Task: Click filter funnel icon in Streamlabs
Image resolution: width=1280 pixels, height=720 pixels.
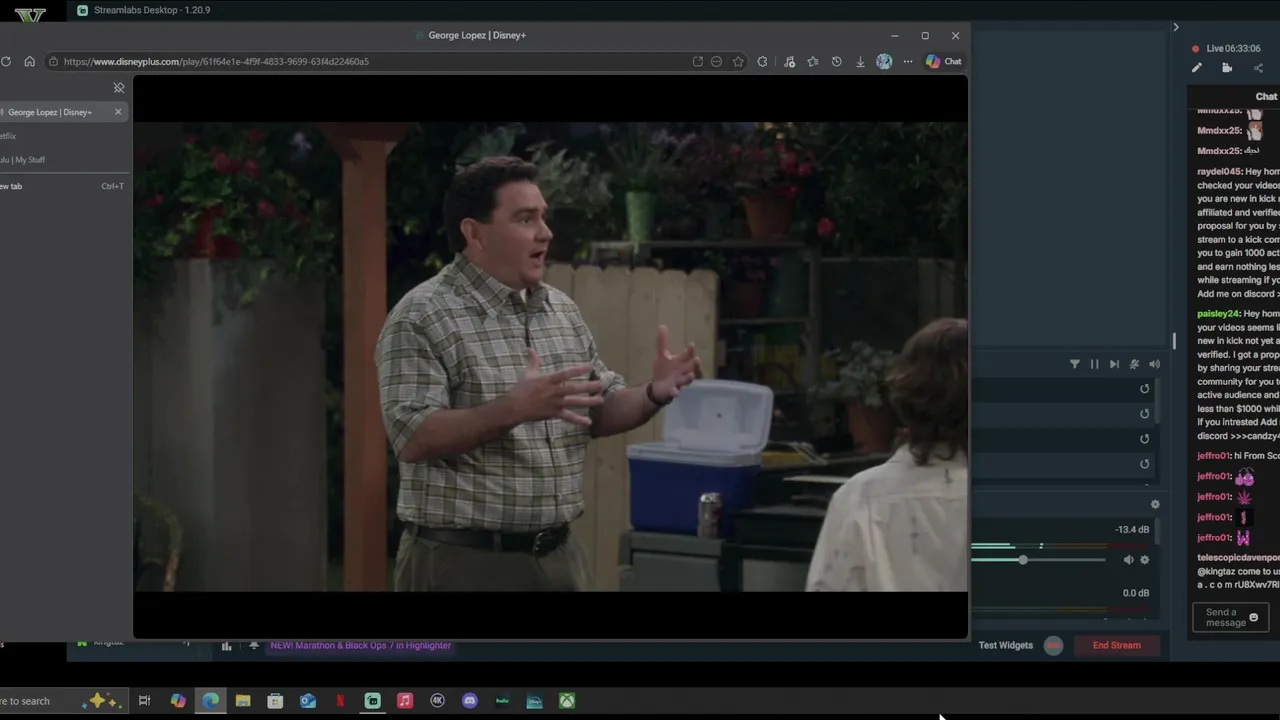Action: 1074,364
